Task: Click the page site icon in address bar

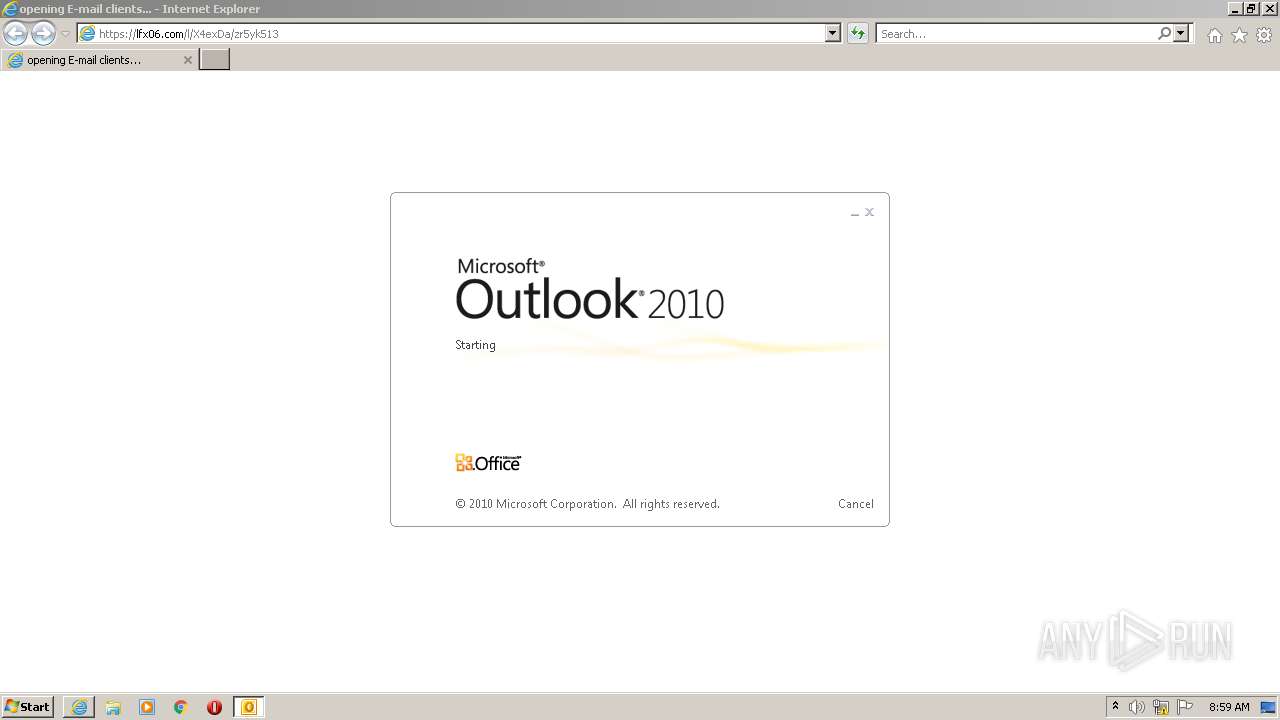Action: tap(88, 33)
